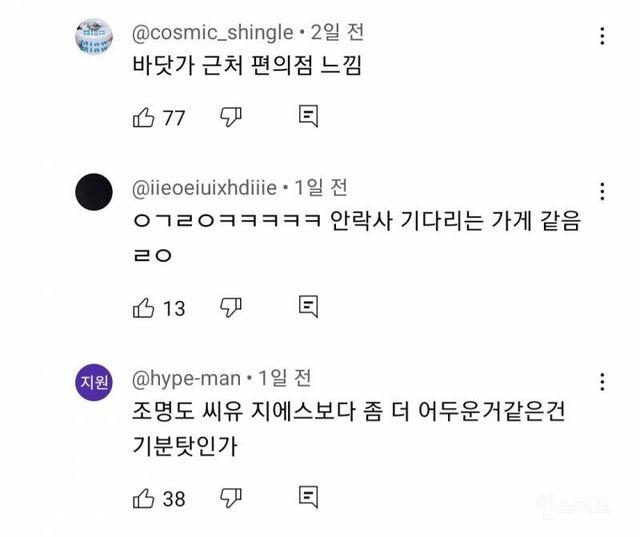The width and height of the screenshot is (640, 537).
Task: Like the hype-man comment
Action: click(142, 497)
